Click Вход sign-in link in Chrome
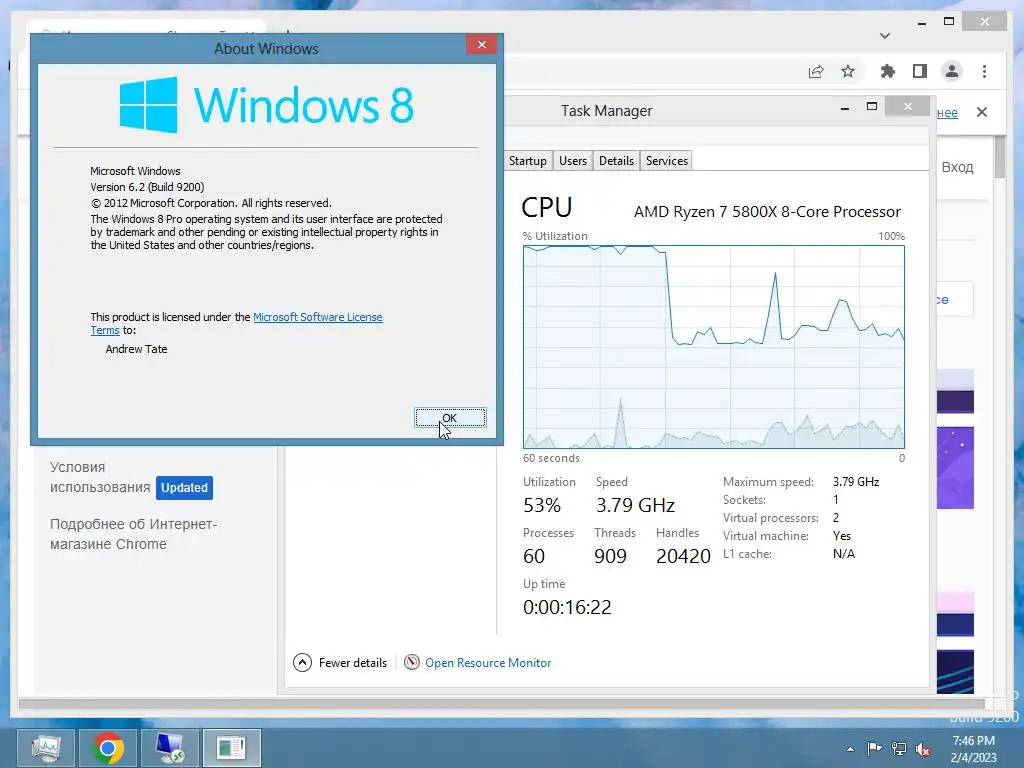 coord(957,167)
